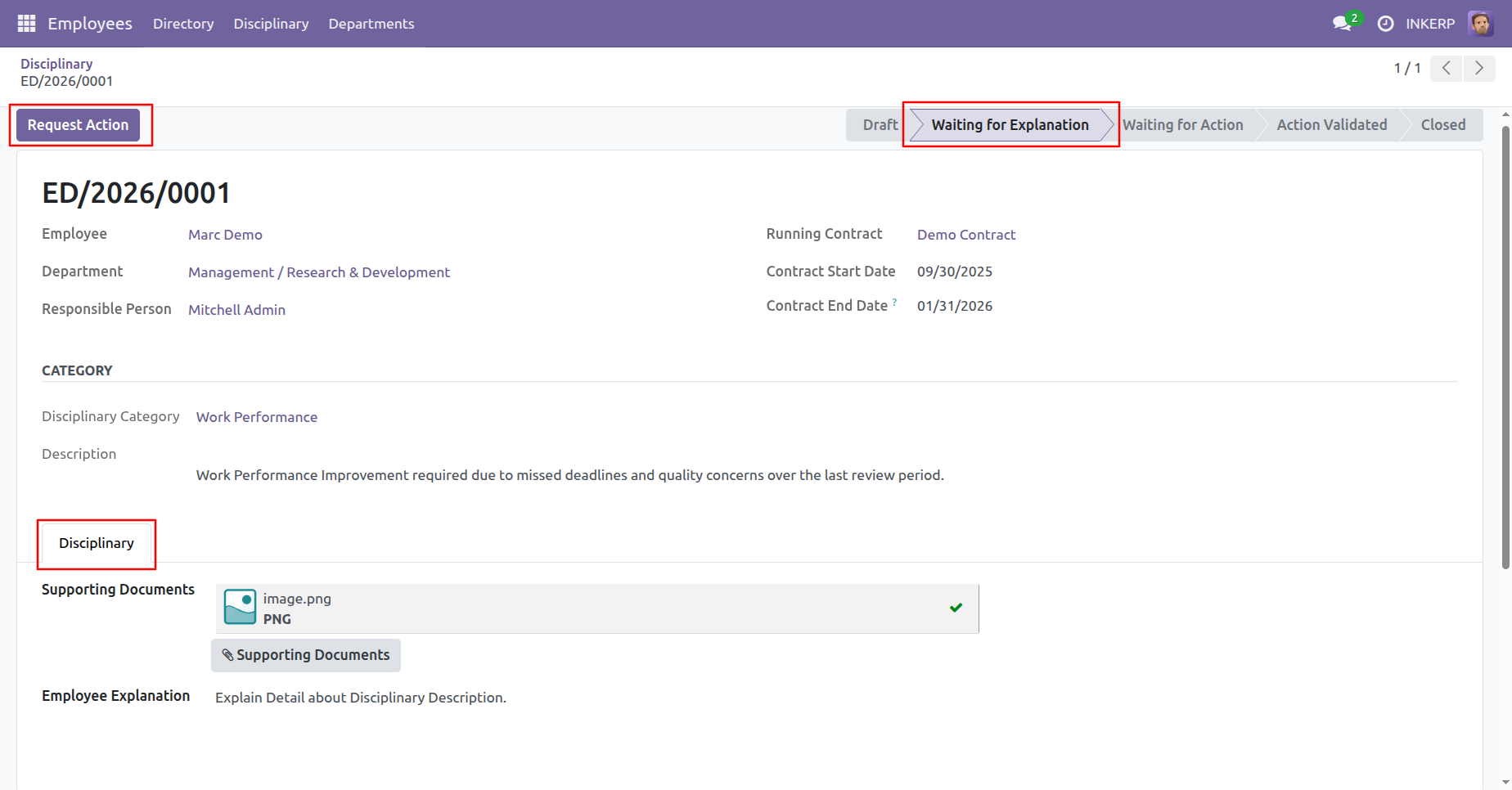This screenshot has width=1512, height=790.
Task: Open the Employees app title
Action: (90, 24)
